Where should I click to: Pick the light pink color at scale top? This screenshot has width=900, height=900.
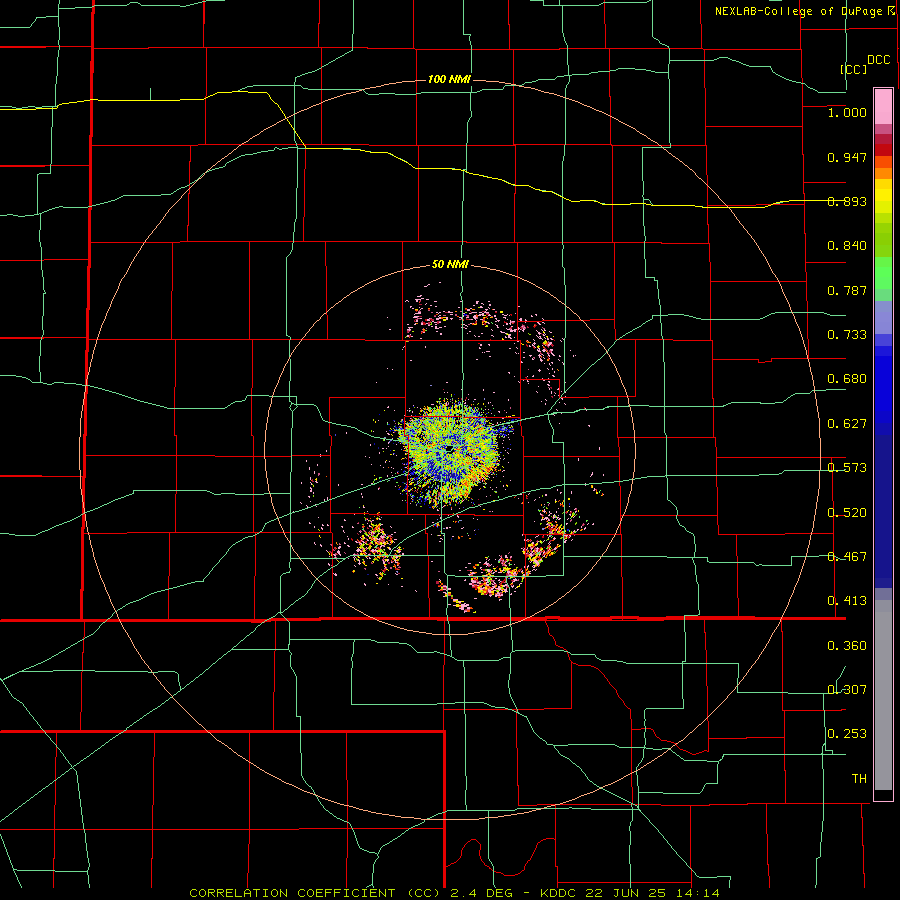coord(883,107)
